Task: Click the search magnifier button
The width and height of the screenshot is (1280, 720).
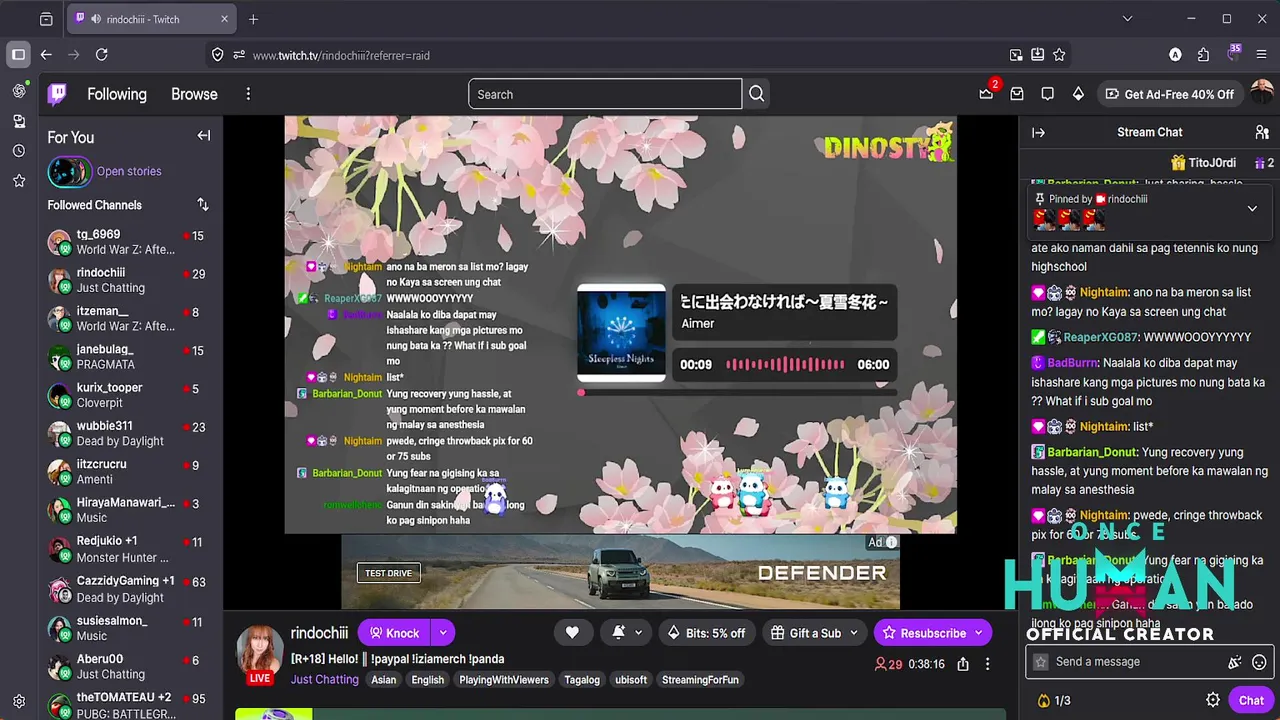Action: pyautogui.click(x=757, y=94)
